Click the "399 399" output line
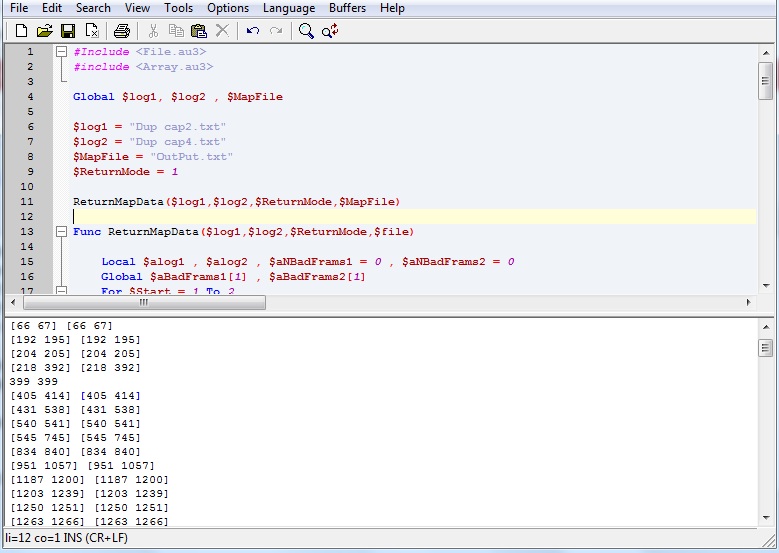 [34, 382]
